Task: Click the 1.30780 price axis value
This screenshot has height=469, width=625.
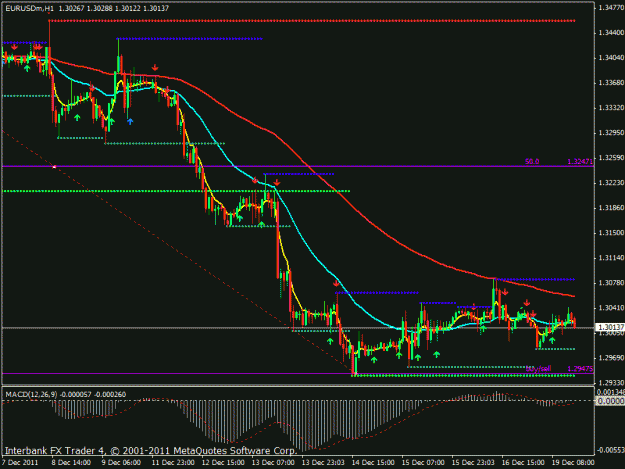Action: [x=611, y=283]
